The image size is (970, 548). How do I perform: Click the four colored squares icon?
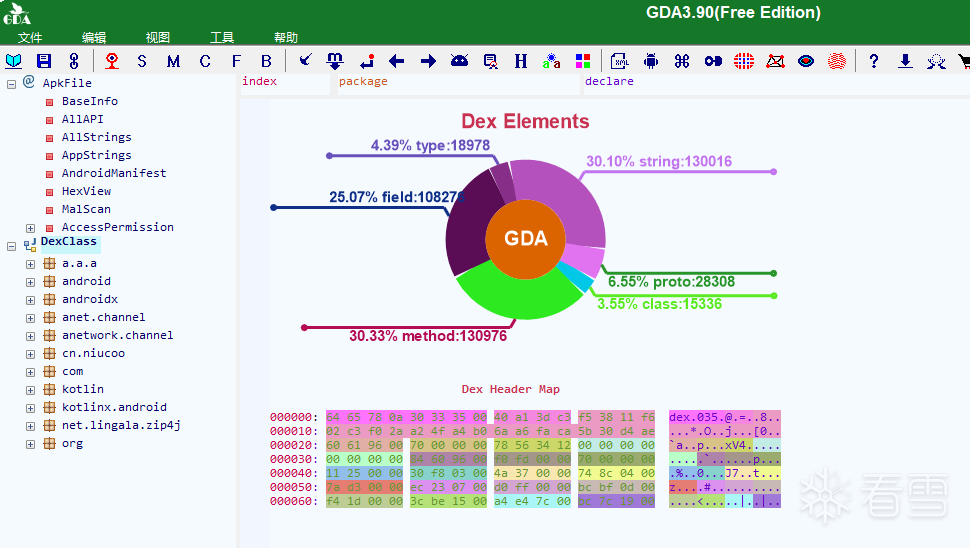tap(583, 61)
